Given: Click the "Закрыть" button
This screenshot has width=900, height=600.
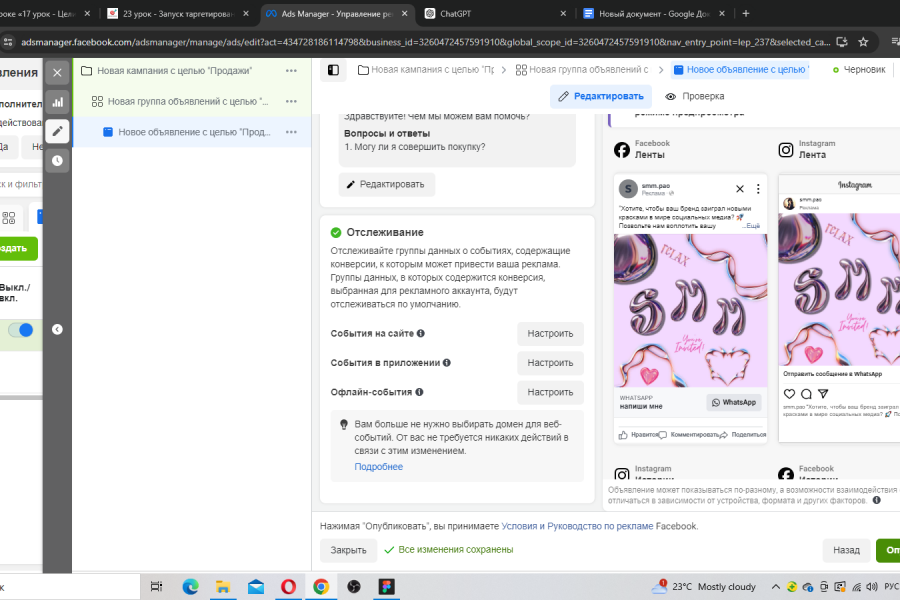Looking at the screenshot, I should tap(348, 550).
